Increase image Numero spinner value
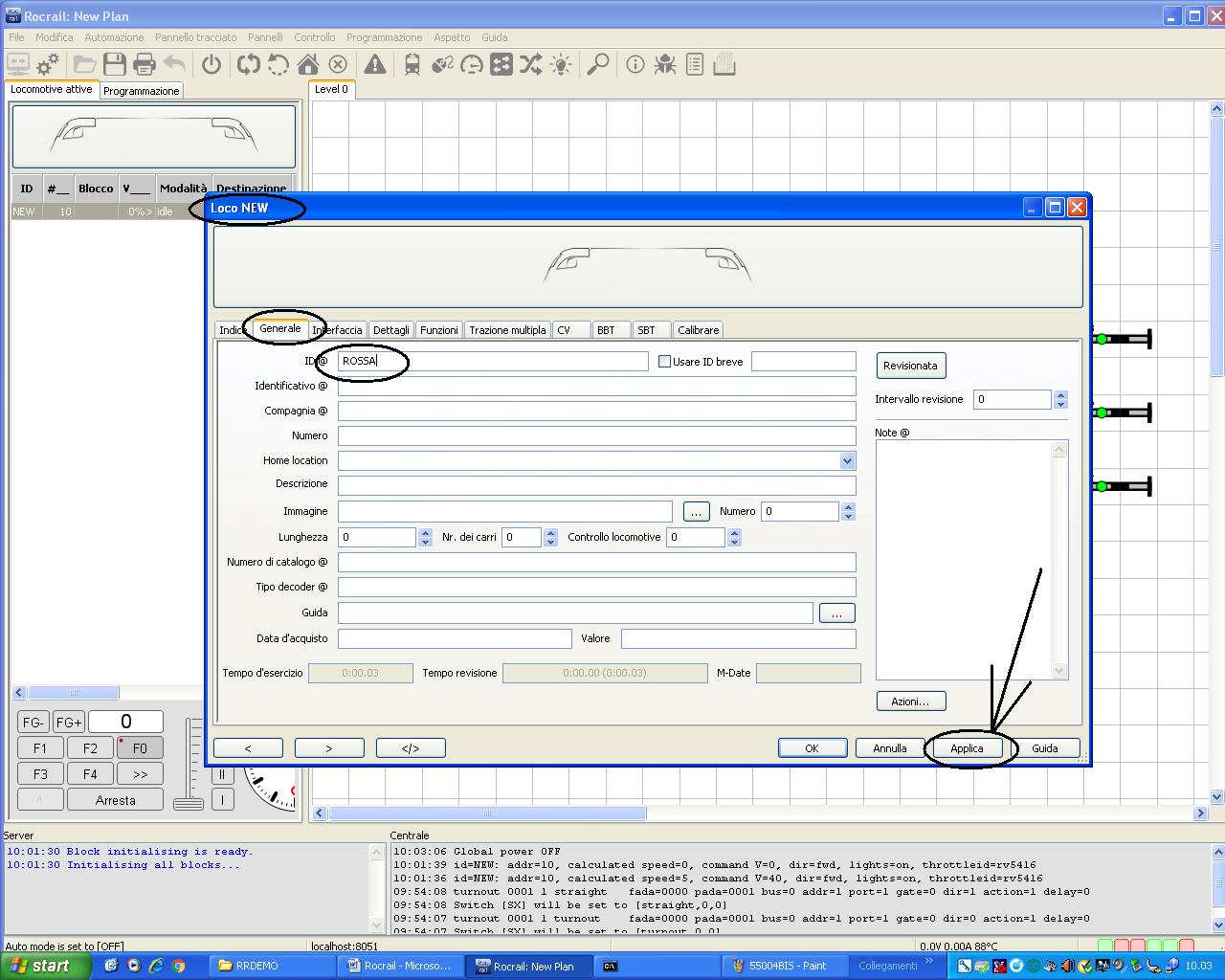Image resolution: width=1225 pixels, height=980 pixels. [x=848, y=506]
